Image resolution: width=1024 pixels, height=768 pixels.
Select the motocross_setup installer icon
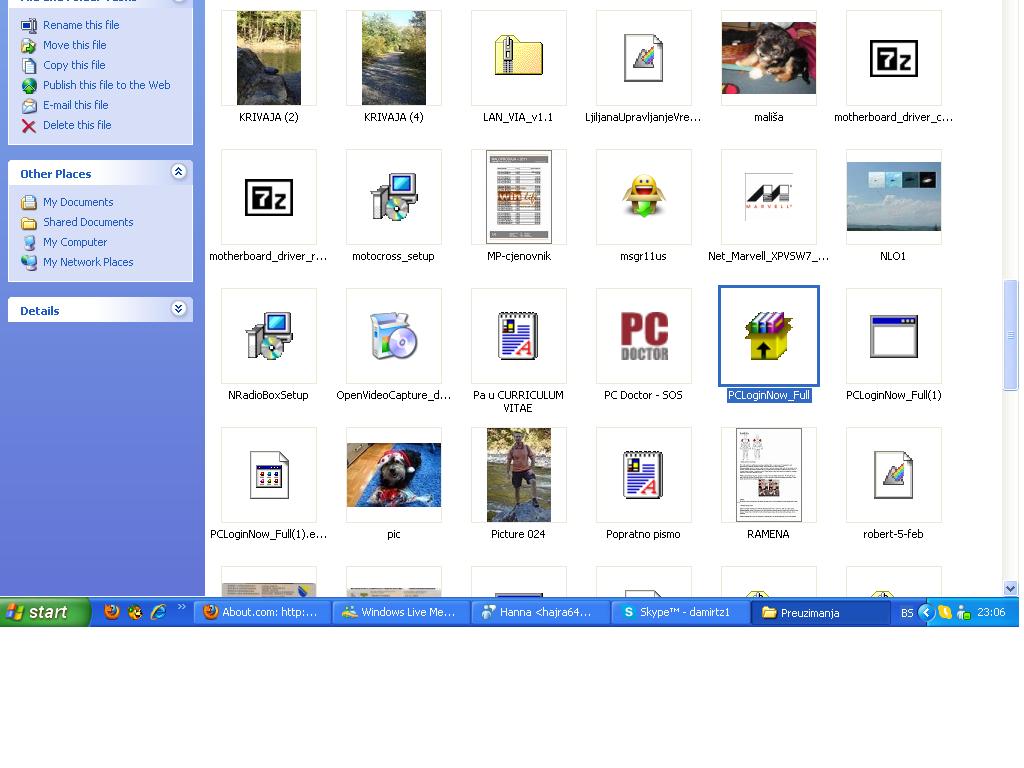393,197
